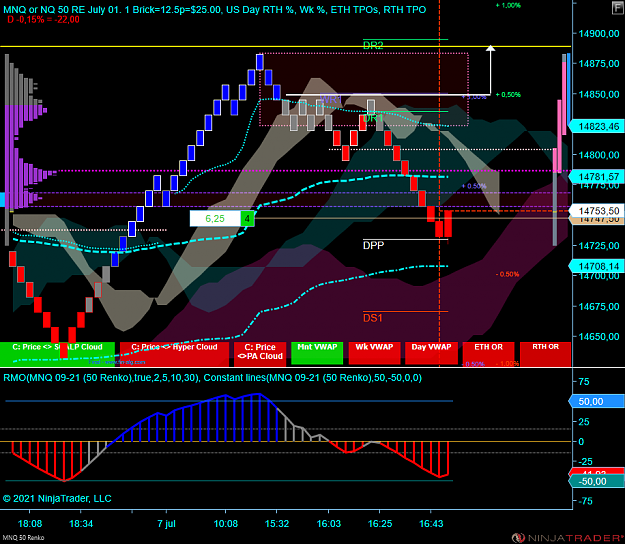
Task: Click the yellow horizontal line near 14890
Action: click(285, 47)
